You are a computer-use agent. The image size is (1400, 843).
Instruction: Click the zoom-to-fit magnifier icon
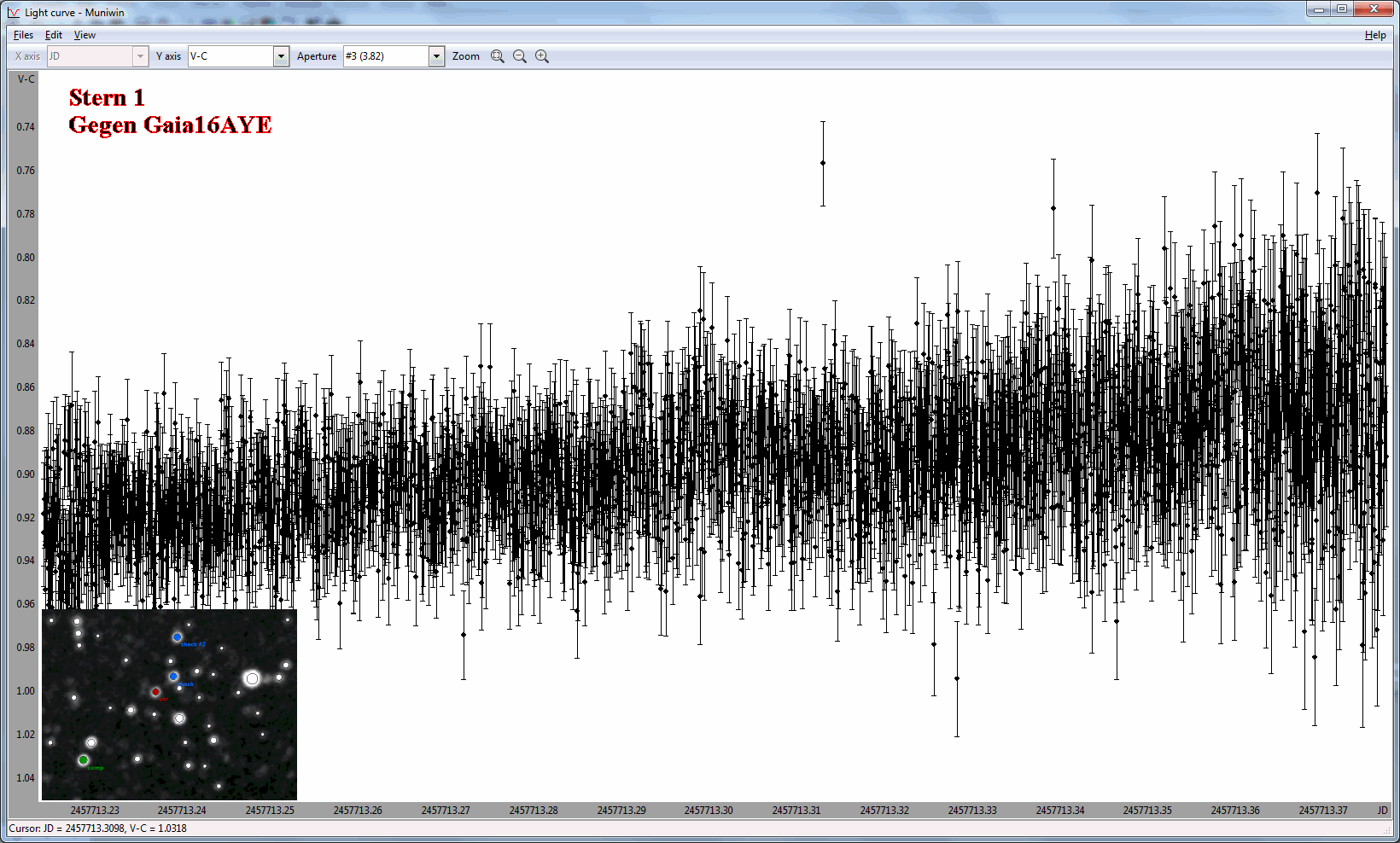pyautogui.click(x=497, y=56)
